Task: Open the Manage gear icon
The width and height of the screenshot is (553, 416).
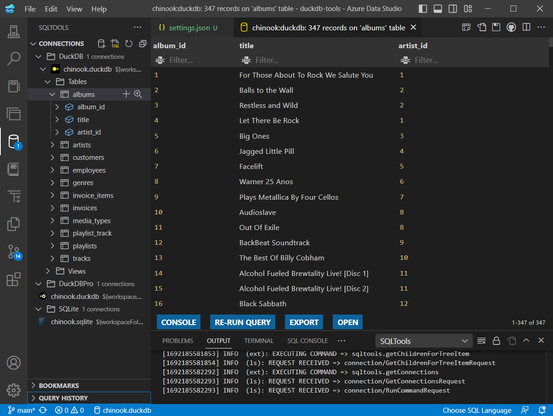Action: (x=13, y=390)
